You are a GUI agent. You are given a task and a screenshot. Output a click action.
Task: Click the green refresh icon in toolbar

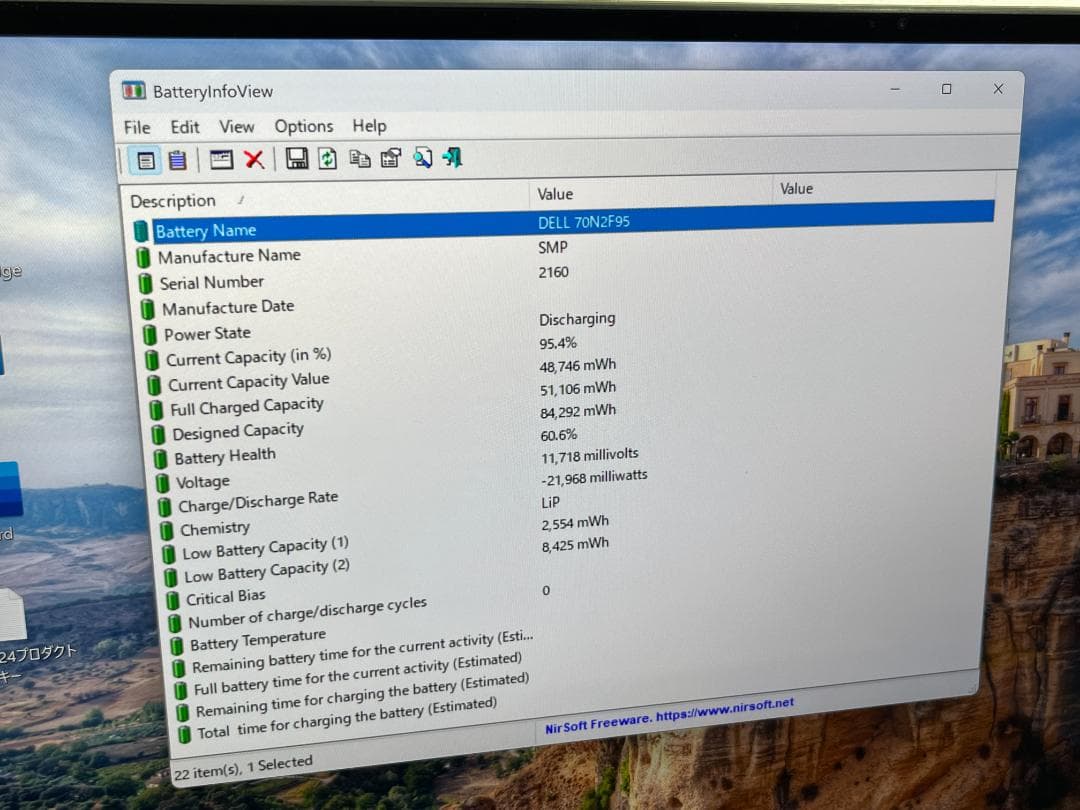point(327,158)
